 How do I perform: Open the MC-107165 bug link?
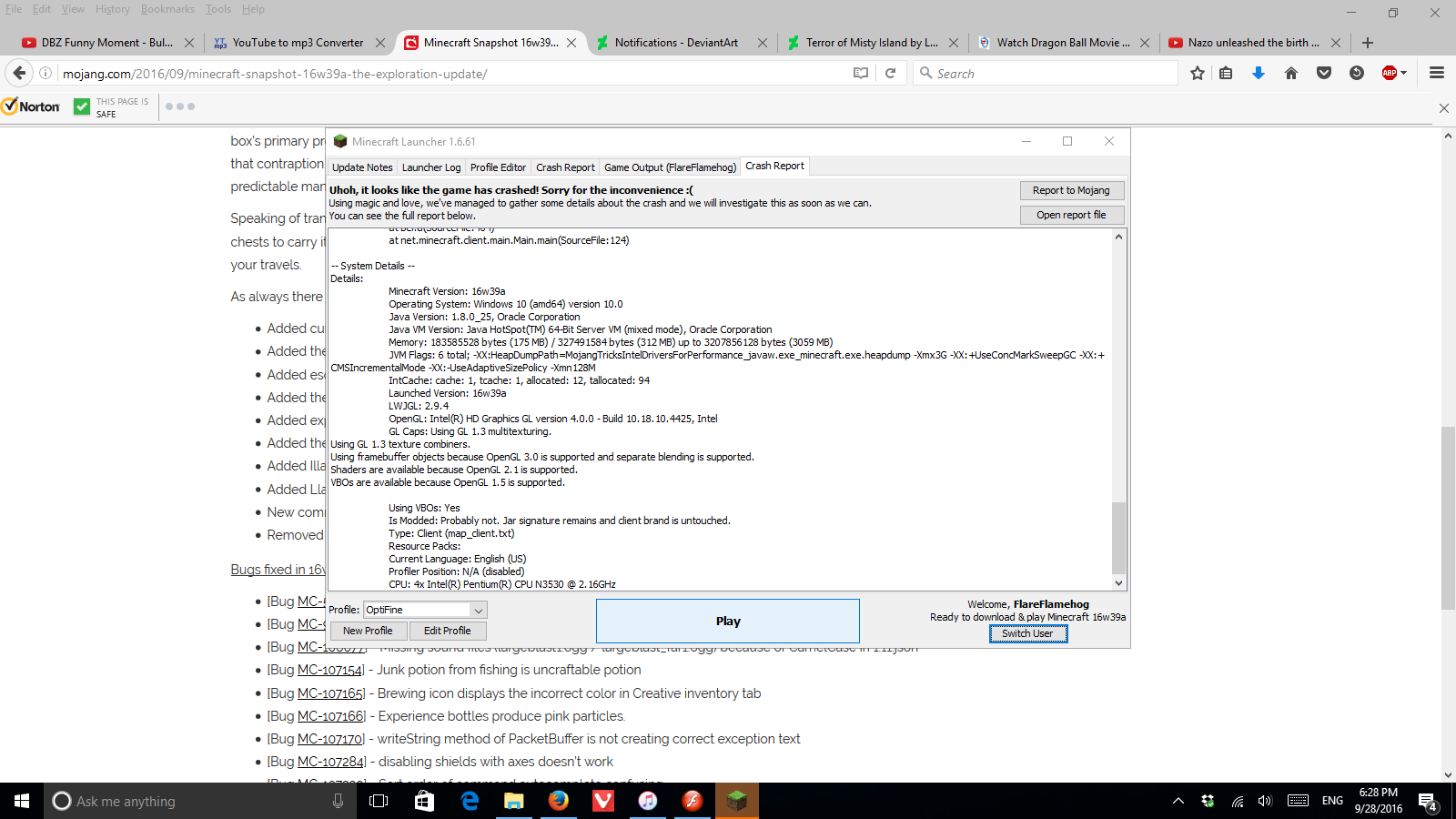click(330, 693)
